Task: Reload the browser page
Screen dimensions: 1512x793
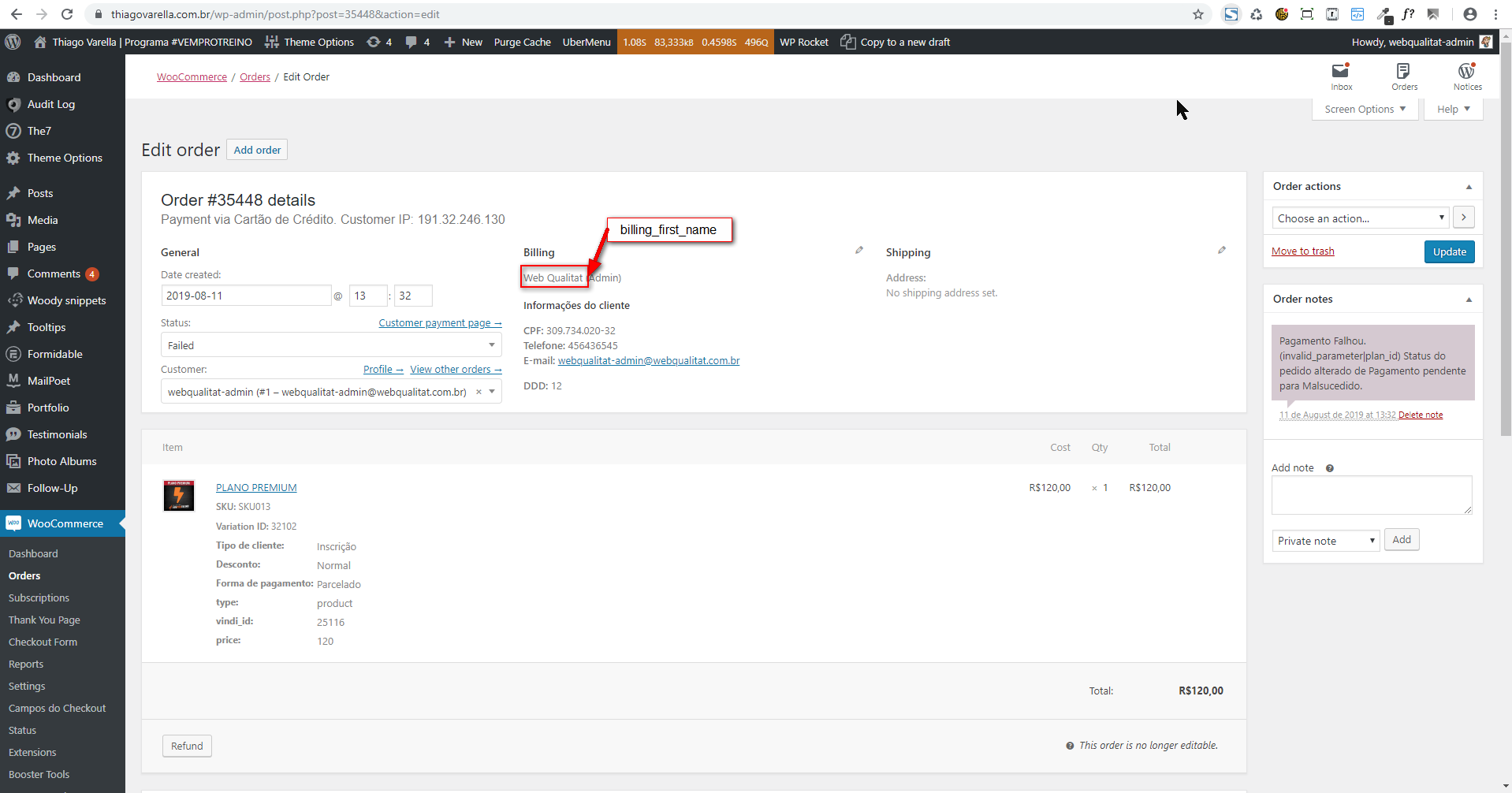Action: pyautogui.click(x=67, y=14)
